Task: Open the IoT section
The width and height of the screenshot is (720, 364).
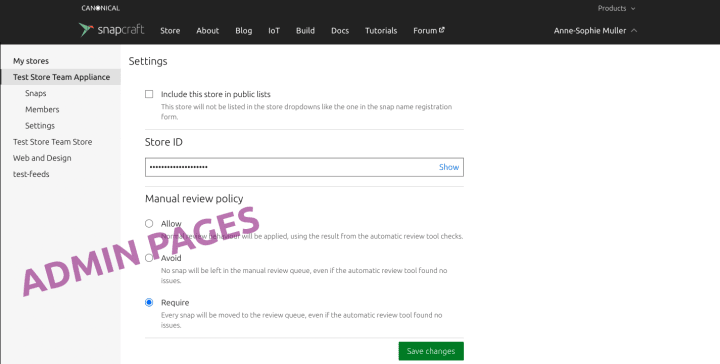Action: [x=274, y=31]
